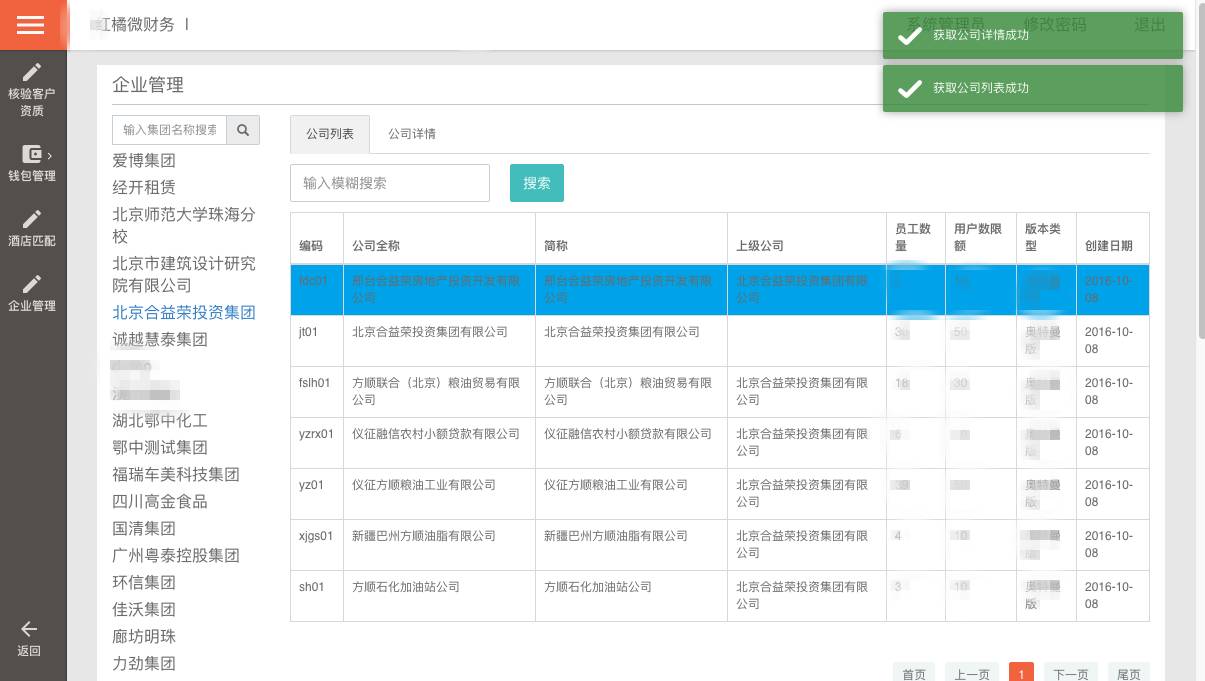The height and width of the screenshot is (681, 1205).
Task: Click the teal 搜索 button
Action: coord(537,183)
